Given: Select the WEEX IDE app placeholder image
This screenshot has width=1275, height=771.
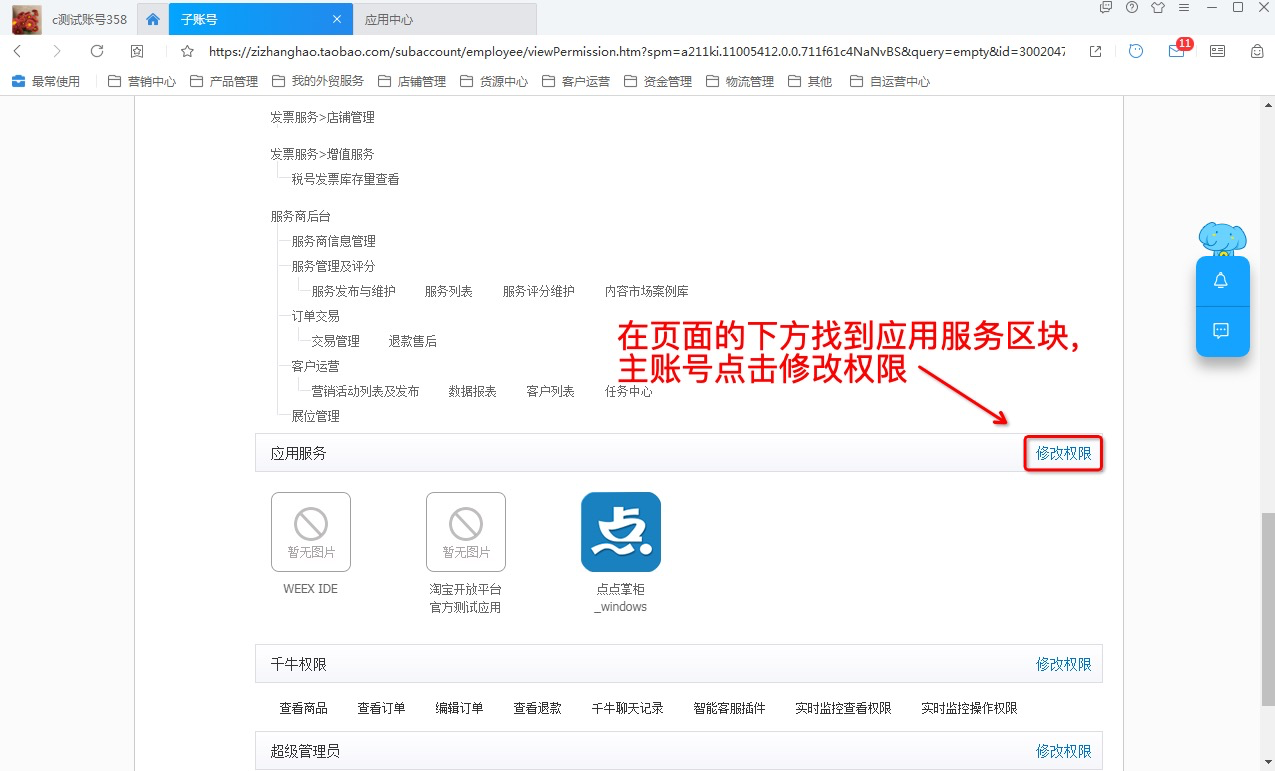Looking at the screenshot, I should click(311, 532).
